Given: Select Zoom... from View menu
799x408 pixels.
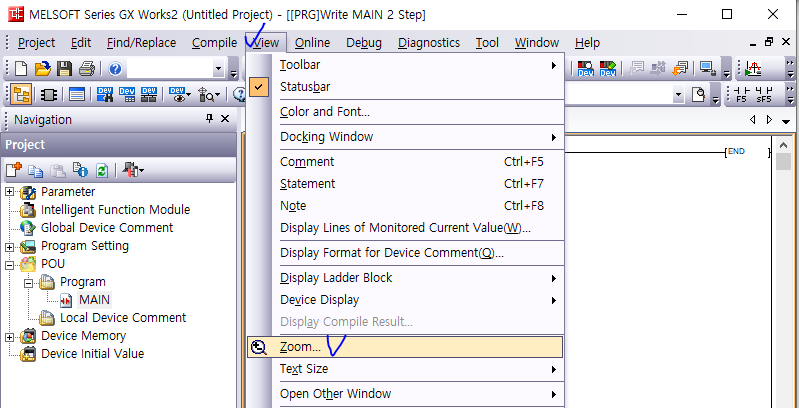Looking at the screenshot, I should (405, 347).
